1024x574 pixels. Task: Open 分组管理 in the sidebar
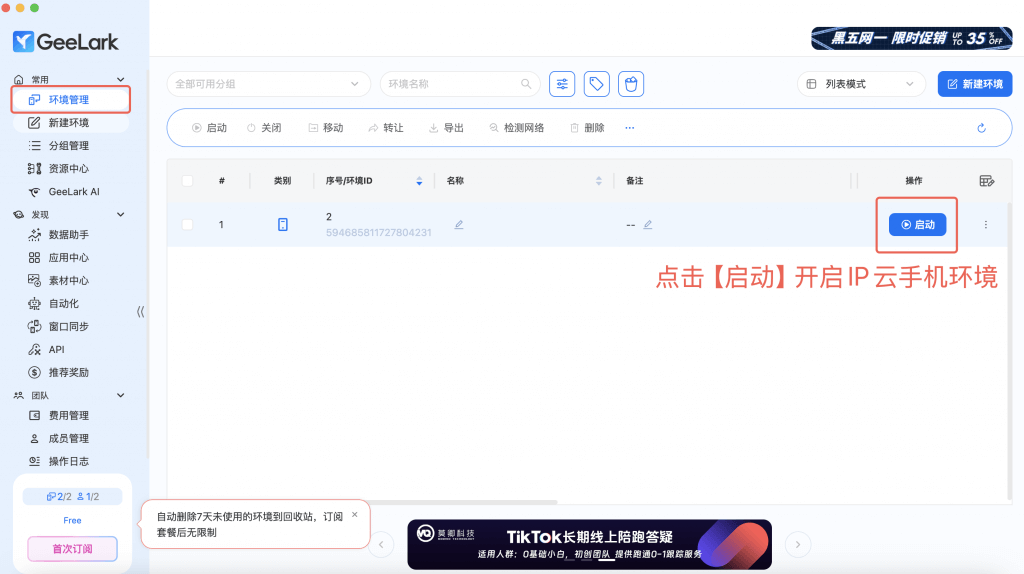69,146
